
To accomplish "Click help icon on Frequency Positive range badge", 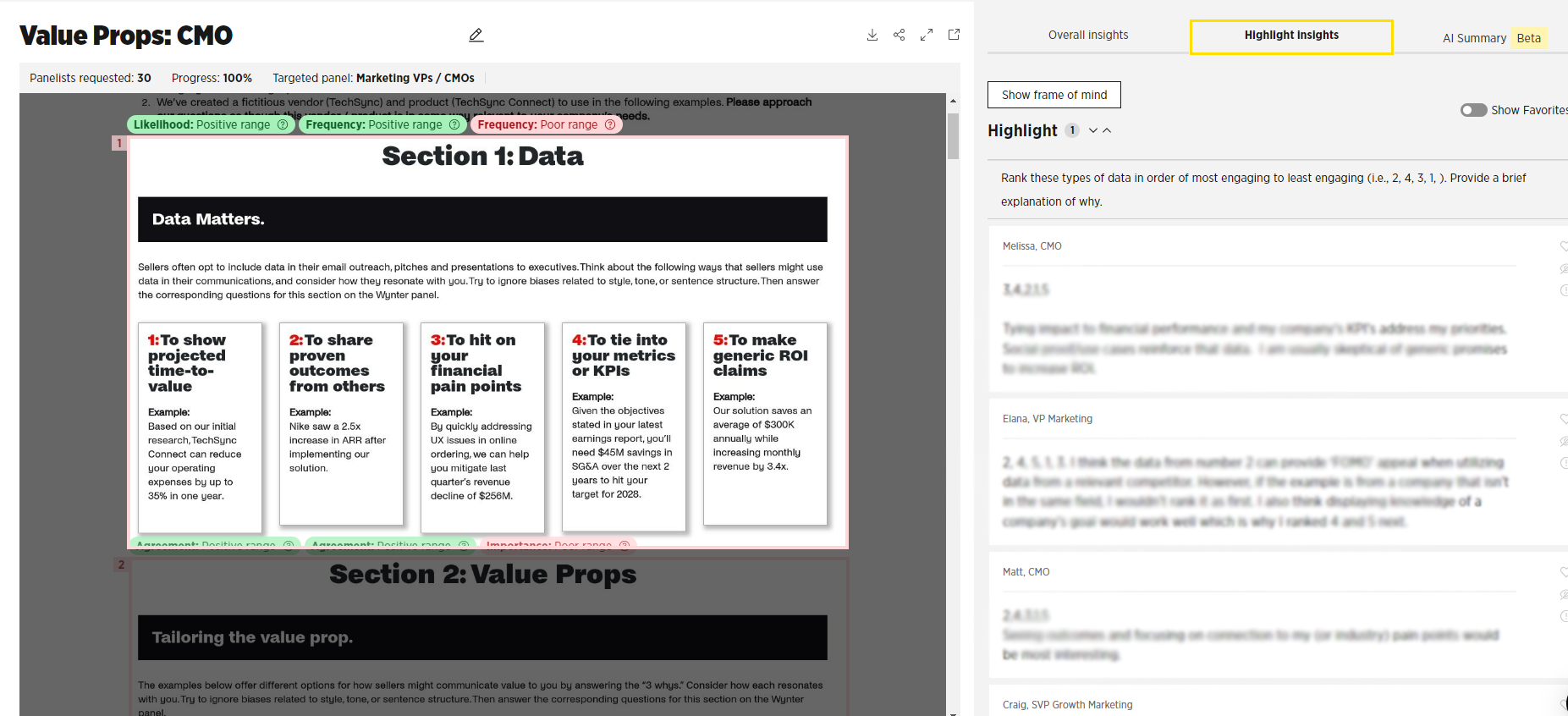I will pyautogui.click(x=454, y=124).
